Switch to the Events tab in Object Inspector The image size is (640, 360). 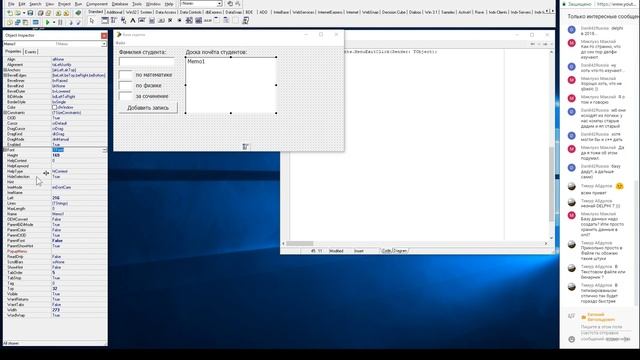[31, 52]
